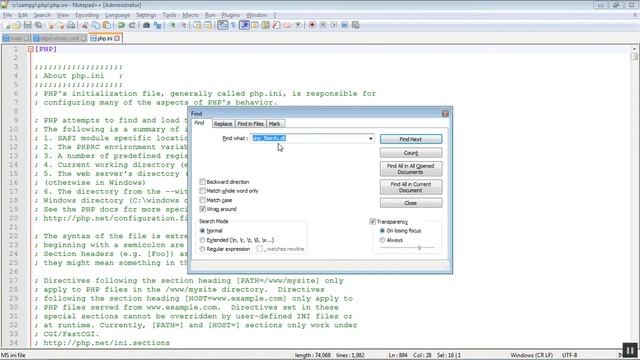The image size is (640, 360).
Task: Open the Encoding menu
Action: (87, 15)
